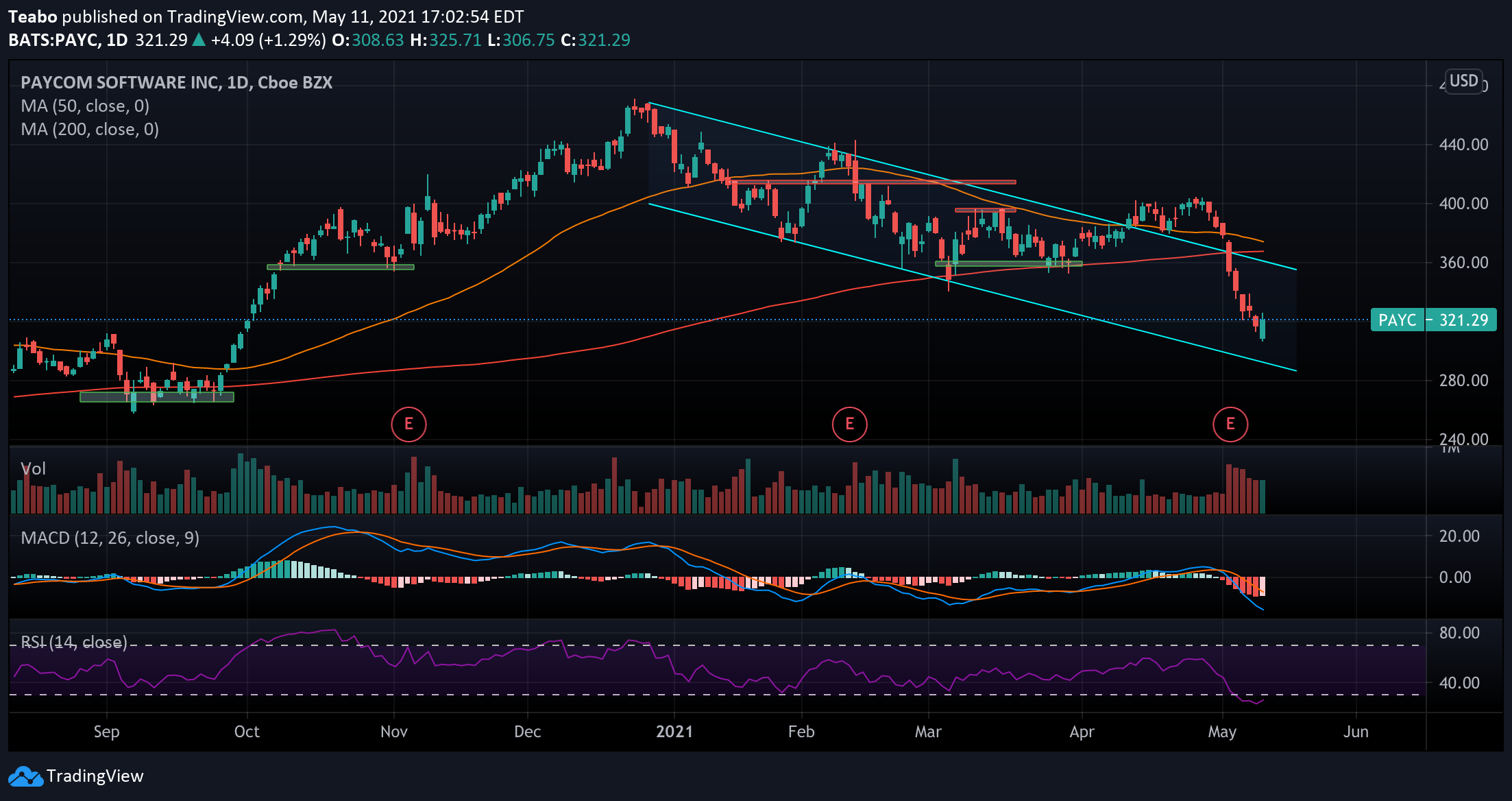Click the O:308.63 open value
1512x801 pixels.
[368, 40]
